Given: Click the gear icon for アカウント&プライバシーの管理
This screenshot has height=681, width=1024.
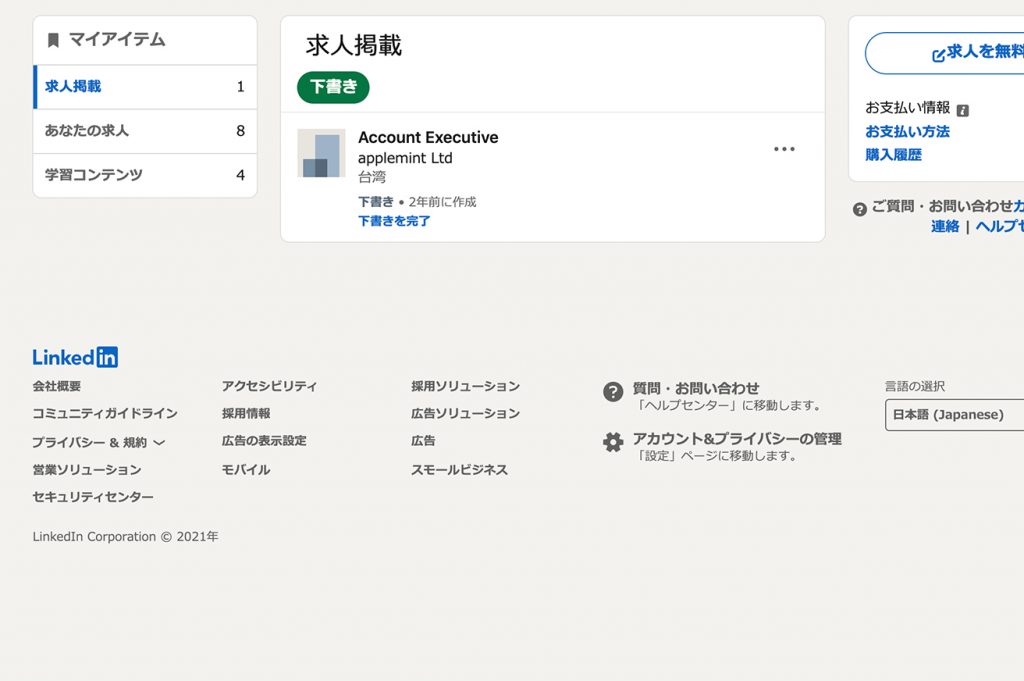Looking at the screenshot, I should [x=613, y=442].
